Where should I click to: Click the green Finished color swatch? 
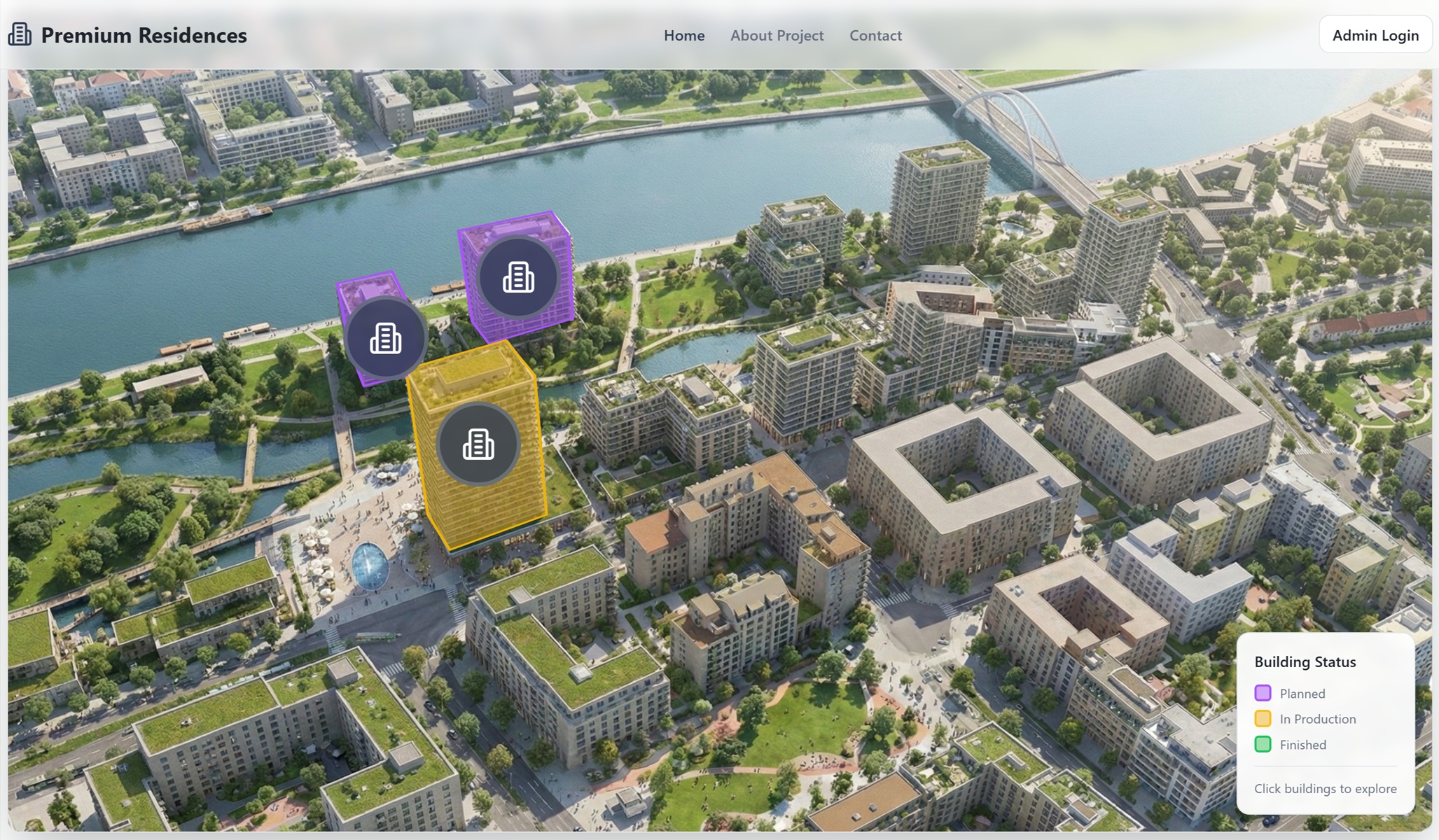pyautogui.click(x=1262, y=744)
